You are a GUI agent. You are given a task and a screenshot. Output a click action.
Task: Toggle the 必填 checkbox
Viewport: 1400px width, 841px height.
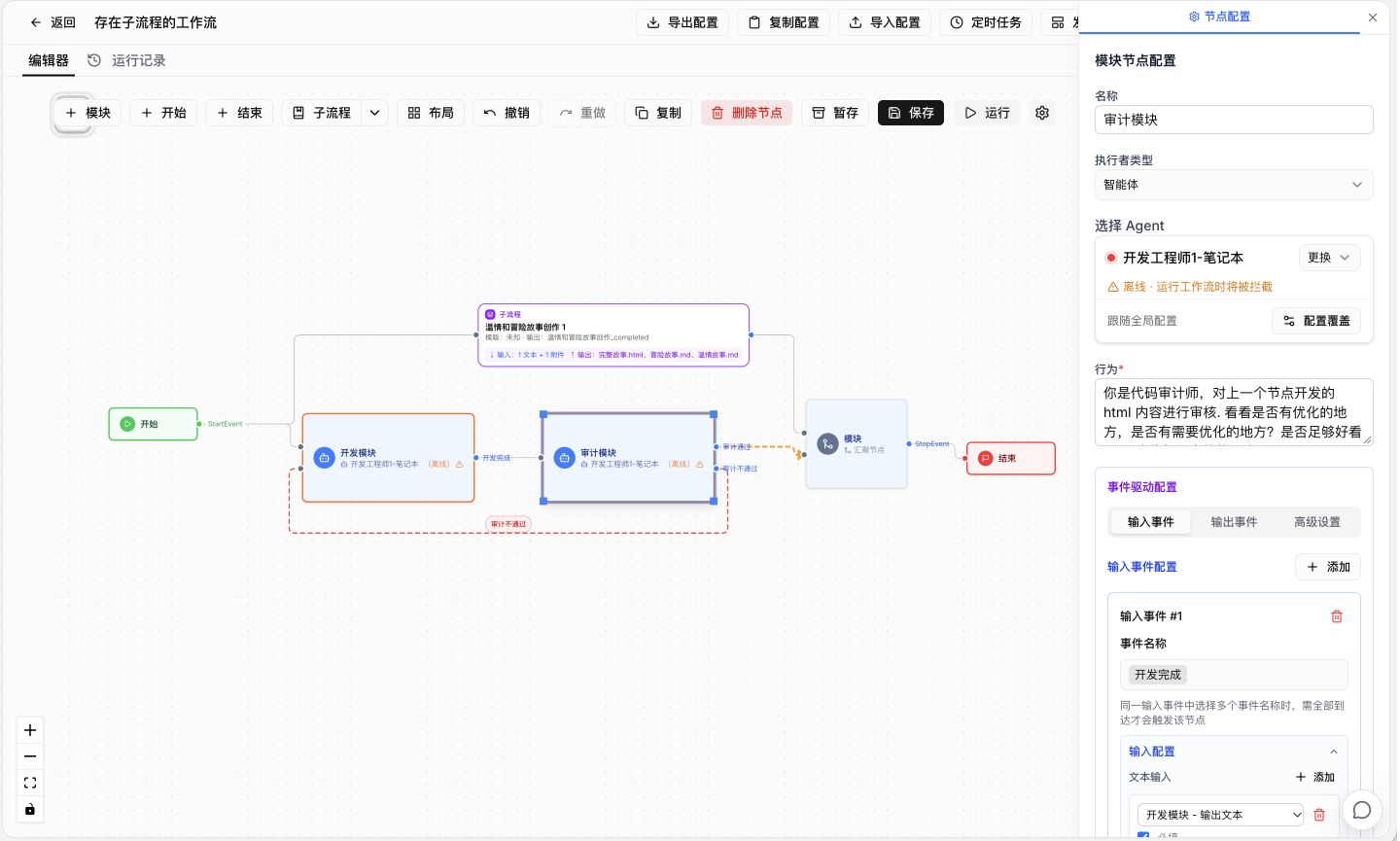coord(1143,836)
